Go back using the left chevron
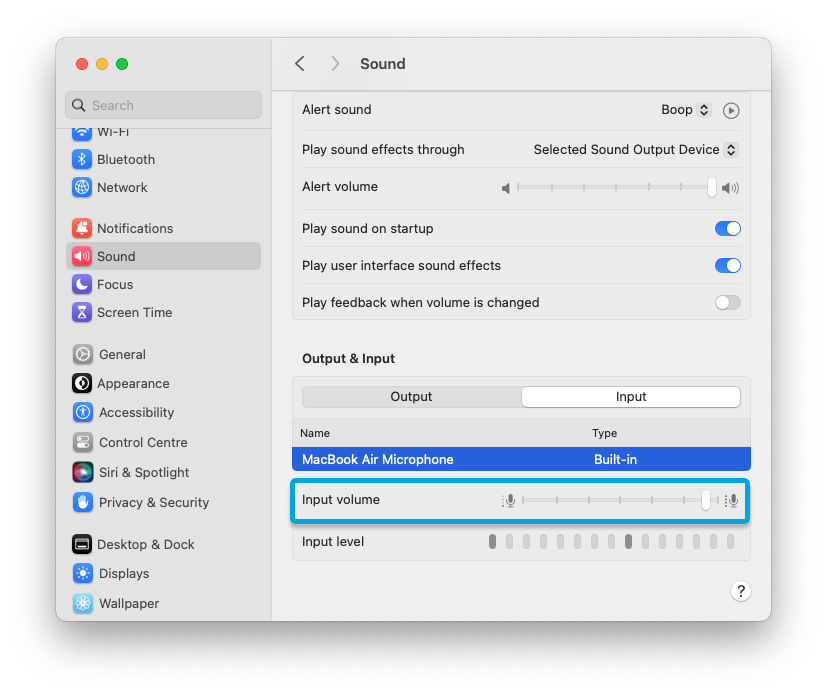827x695 pixels. point(300,64)
